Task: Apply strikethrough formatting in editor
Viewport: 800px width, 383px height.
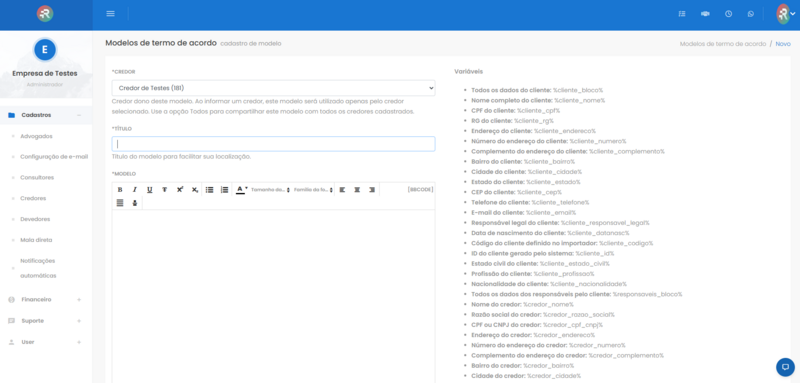Action: [x=164, y=190]
